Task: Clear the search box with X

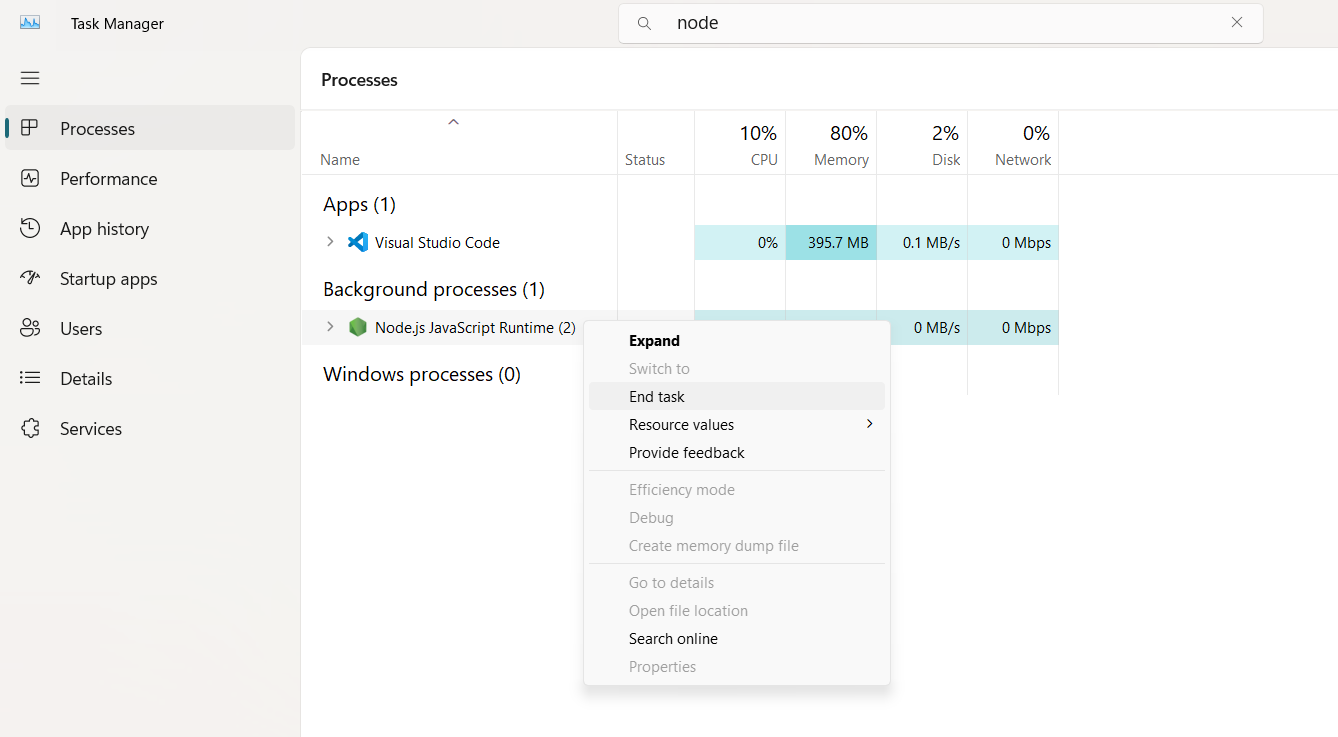Action: tap(1237, 23)
